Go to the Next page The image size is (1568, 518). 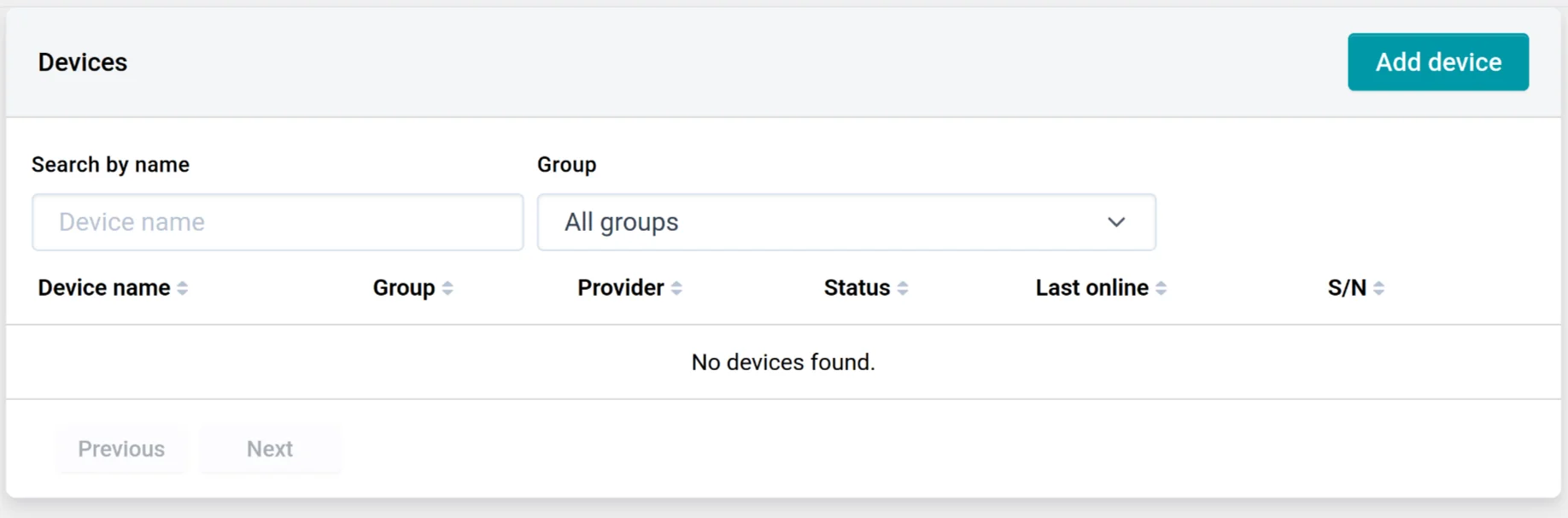pyautogui.click(x=270, y=449)
